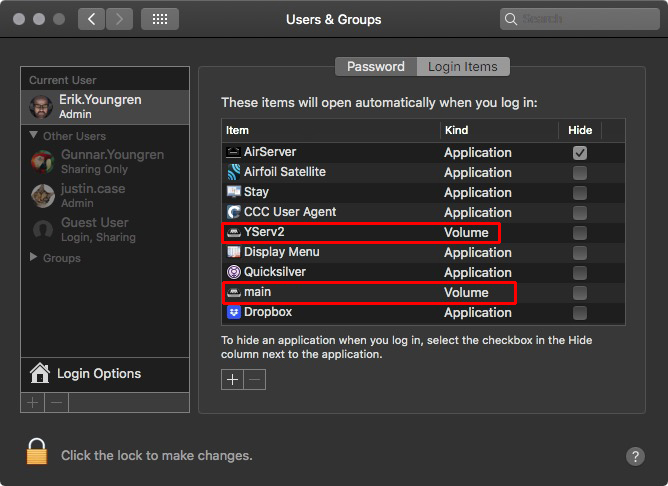Screen dimensions: 668x486
Task: Click the Login Options house icon
Action: tap(40, 374)
